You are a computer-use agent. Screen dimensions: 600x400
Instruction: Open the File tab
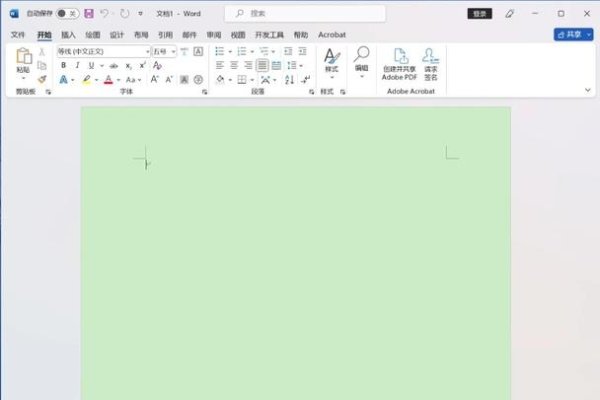coord(18,35)
